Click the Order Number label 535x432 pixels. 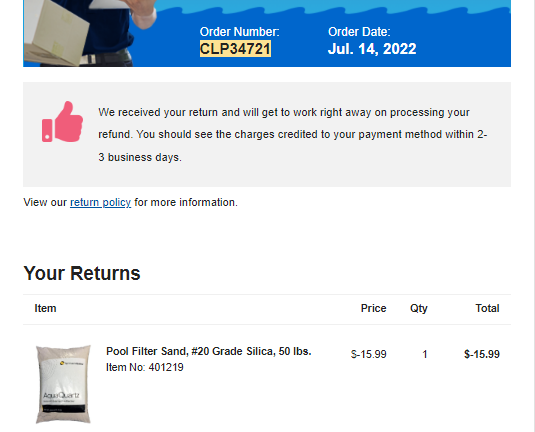240,32
